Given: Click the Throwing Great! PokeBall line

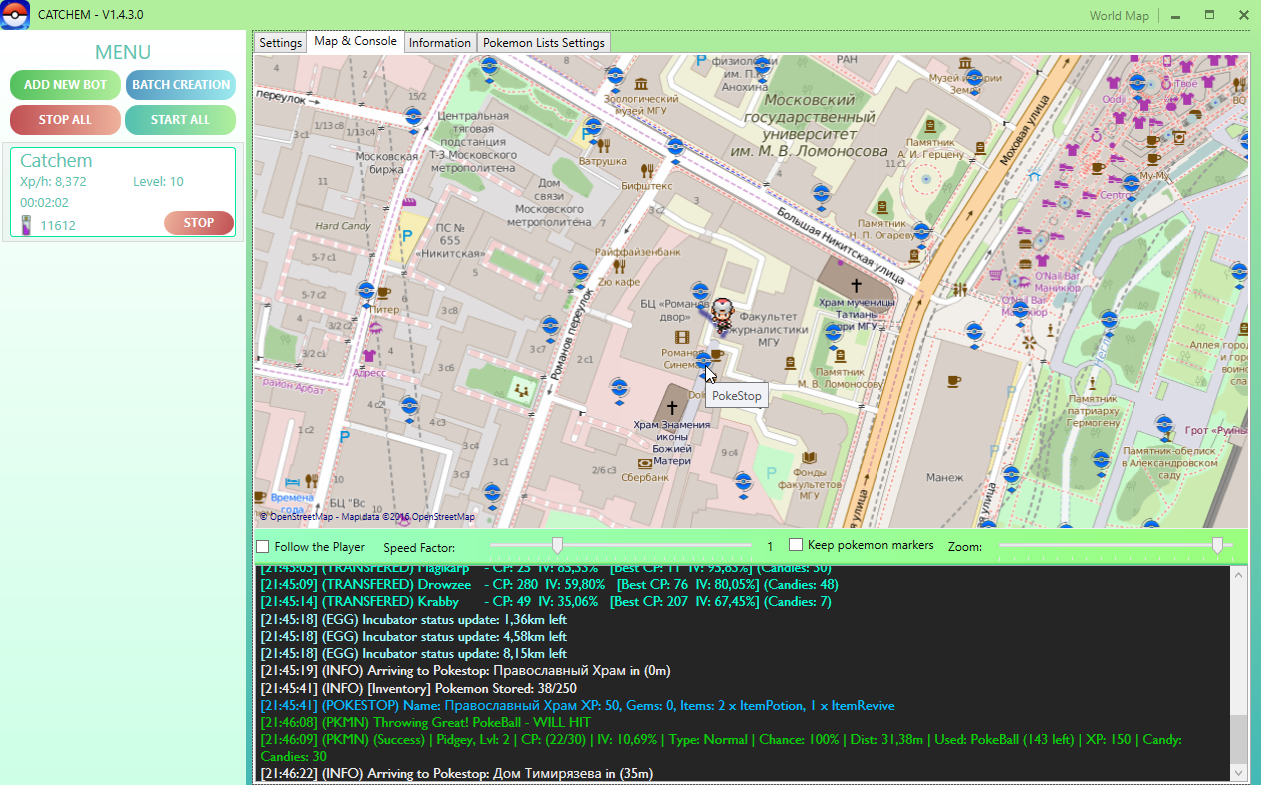Looking at the screenshot, I should pos(425,723).
